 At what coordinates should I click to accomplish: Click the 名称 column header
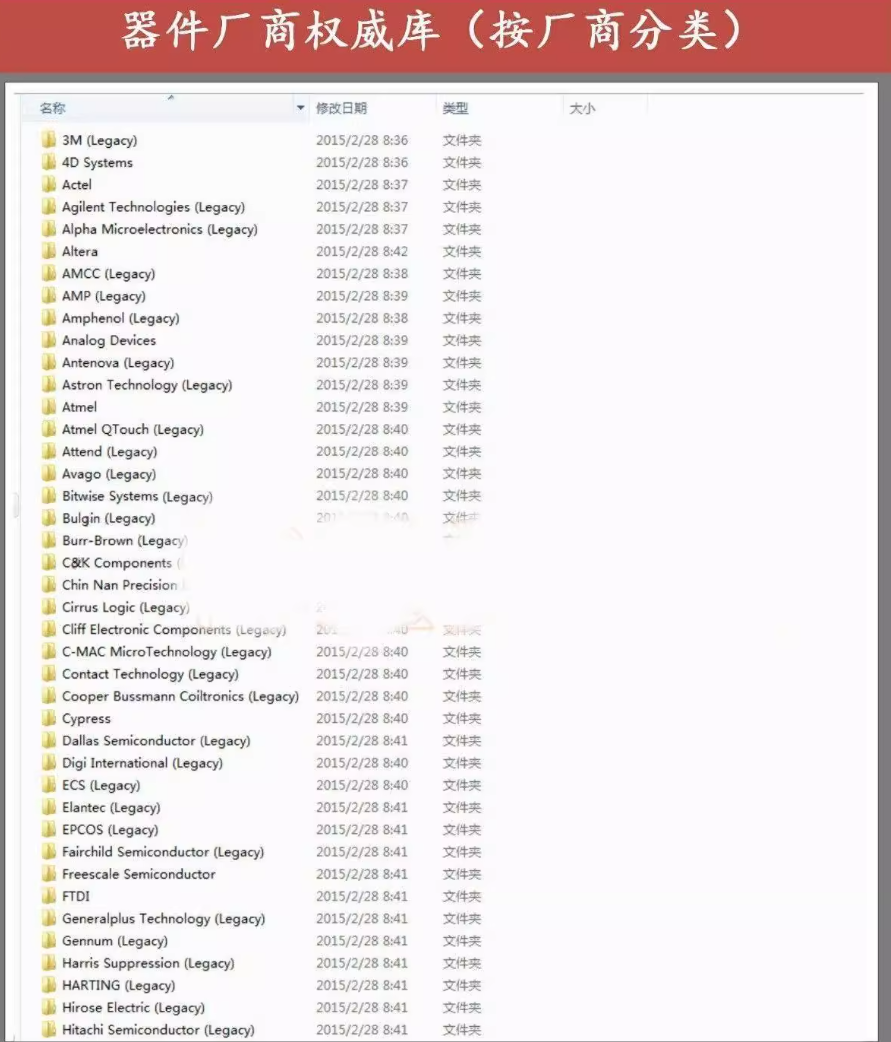tap(53, 108)
